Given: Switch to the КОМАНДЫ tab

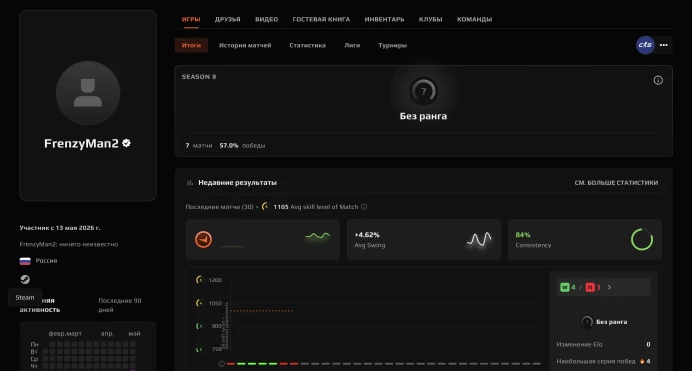Looking at the screenshot, I should click(474, 19).
